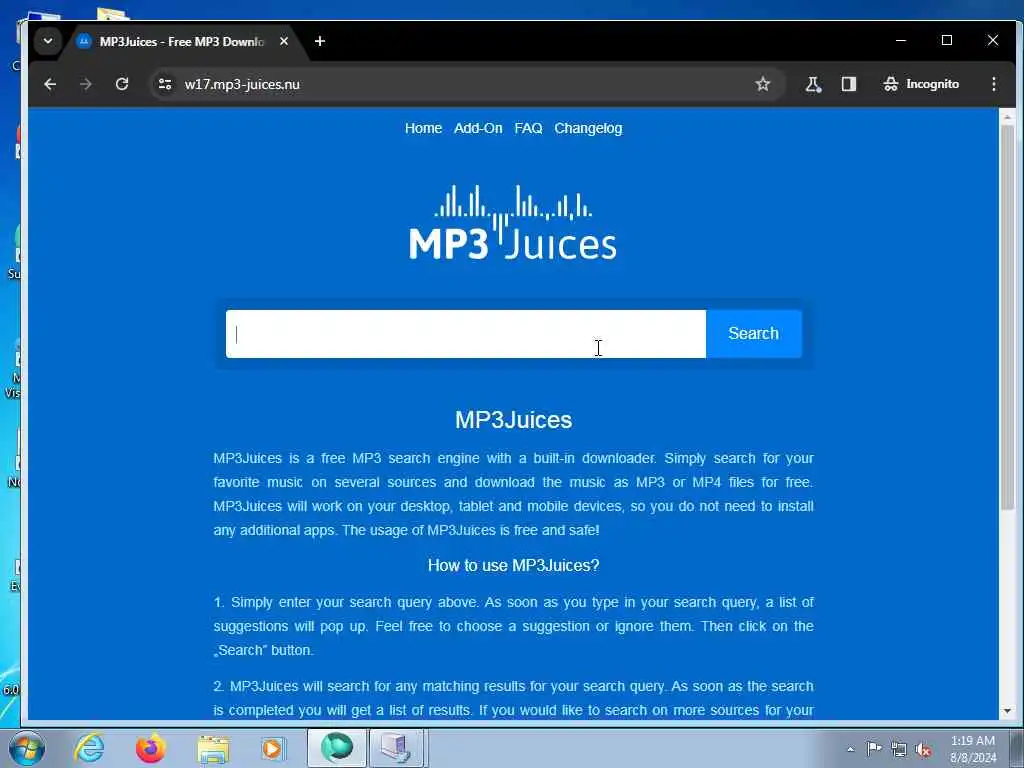The width and height of the screenshot is (1024, 768).
Task: Click the 'How to use MP3Juices?' heading
Action: tap(513, 566)
